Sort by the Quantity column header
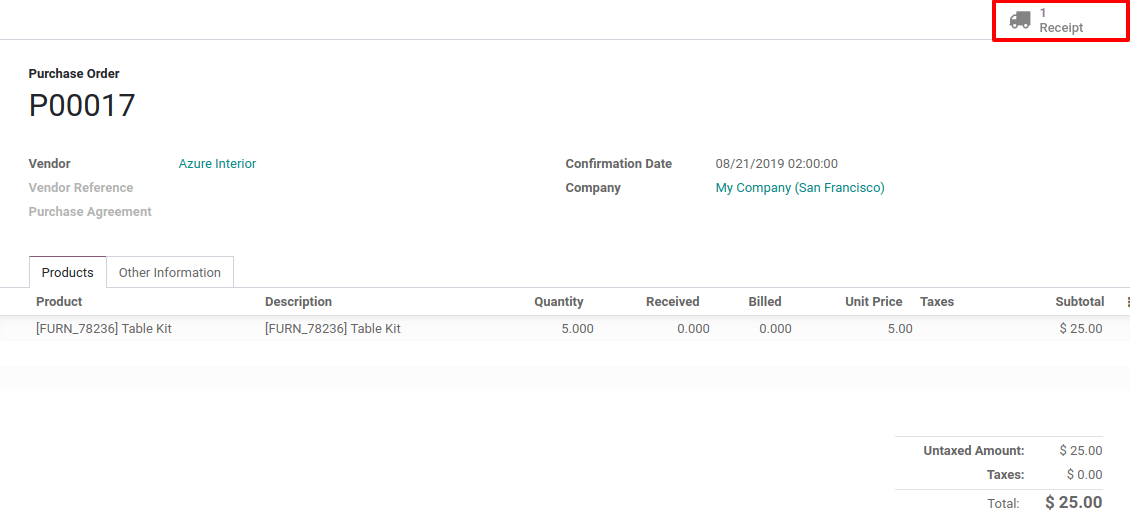Screen dimensions: 1130x519 pyautogui.click(x=558, y=301)
